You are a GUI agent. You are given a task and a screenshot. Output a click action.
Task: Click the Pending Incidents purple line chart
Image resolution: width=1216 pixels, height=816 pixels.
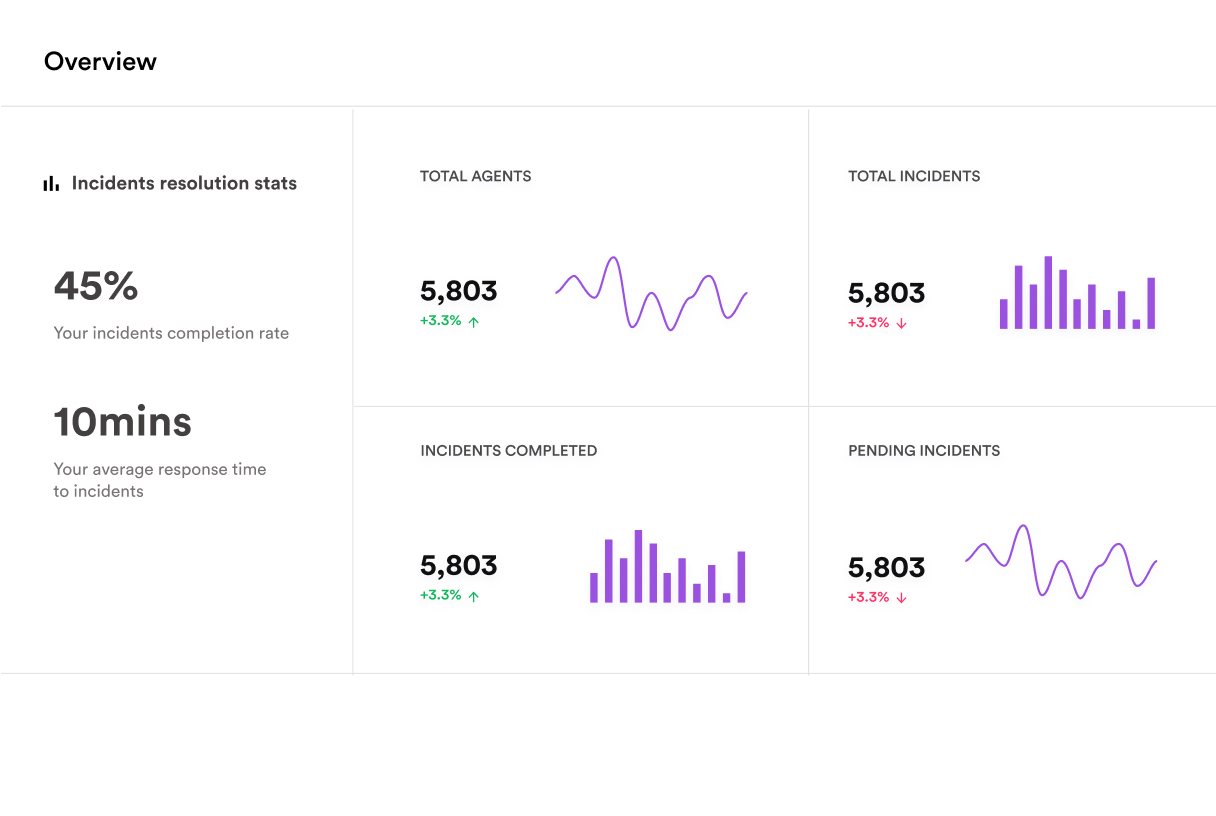(1060, 562)
